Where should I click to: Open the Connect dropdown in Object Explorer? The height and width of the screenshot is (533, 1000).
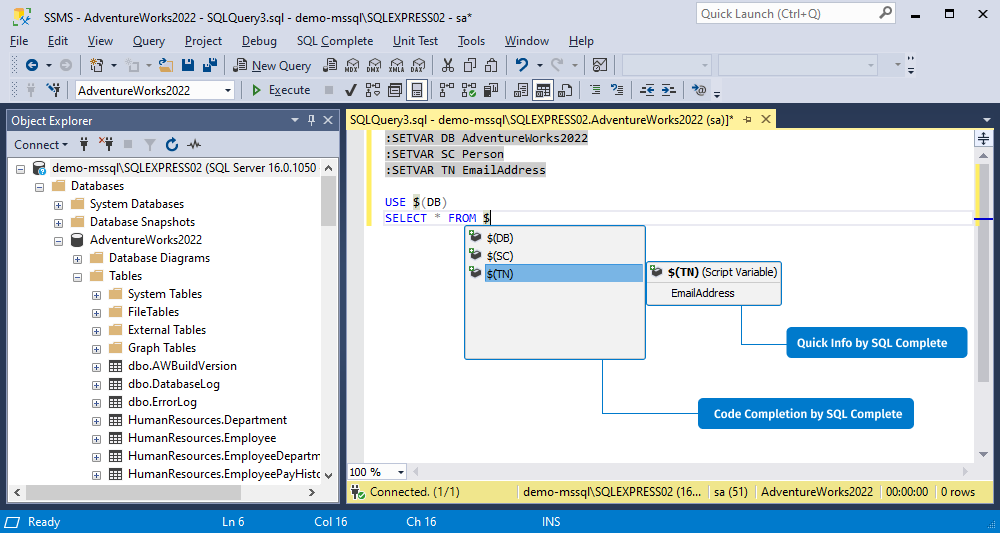click(41, 145)
